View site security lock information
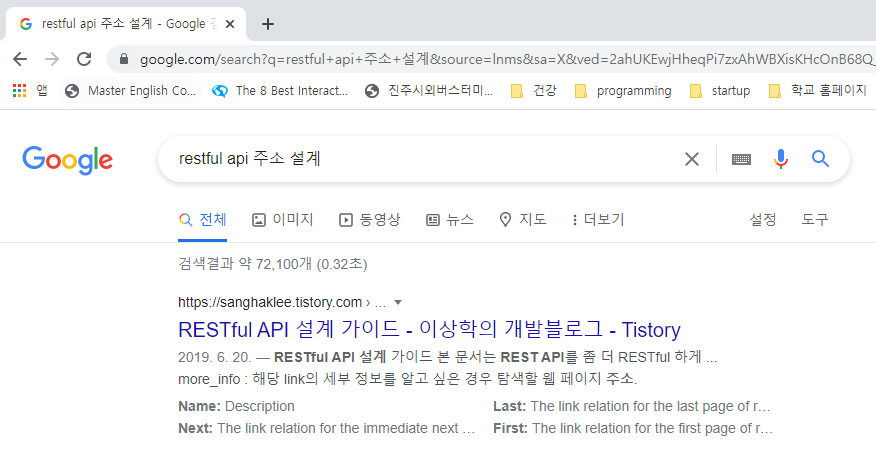 pos(124,59)
